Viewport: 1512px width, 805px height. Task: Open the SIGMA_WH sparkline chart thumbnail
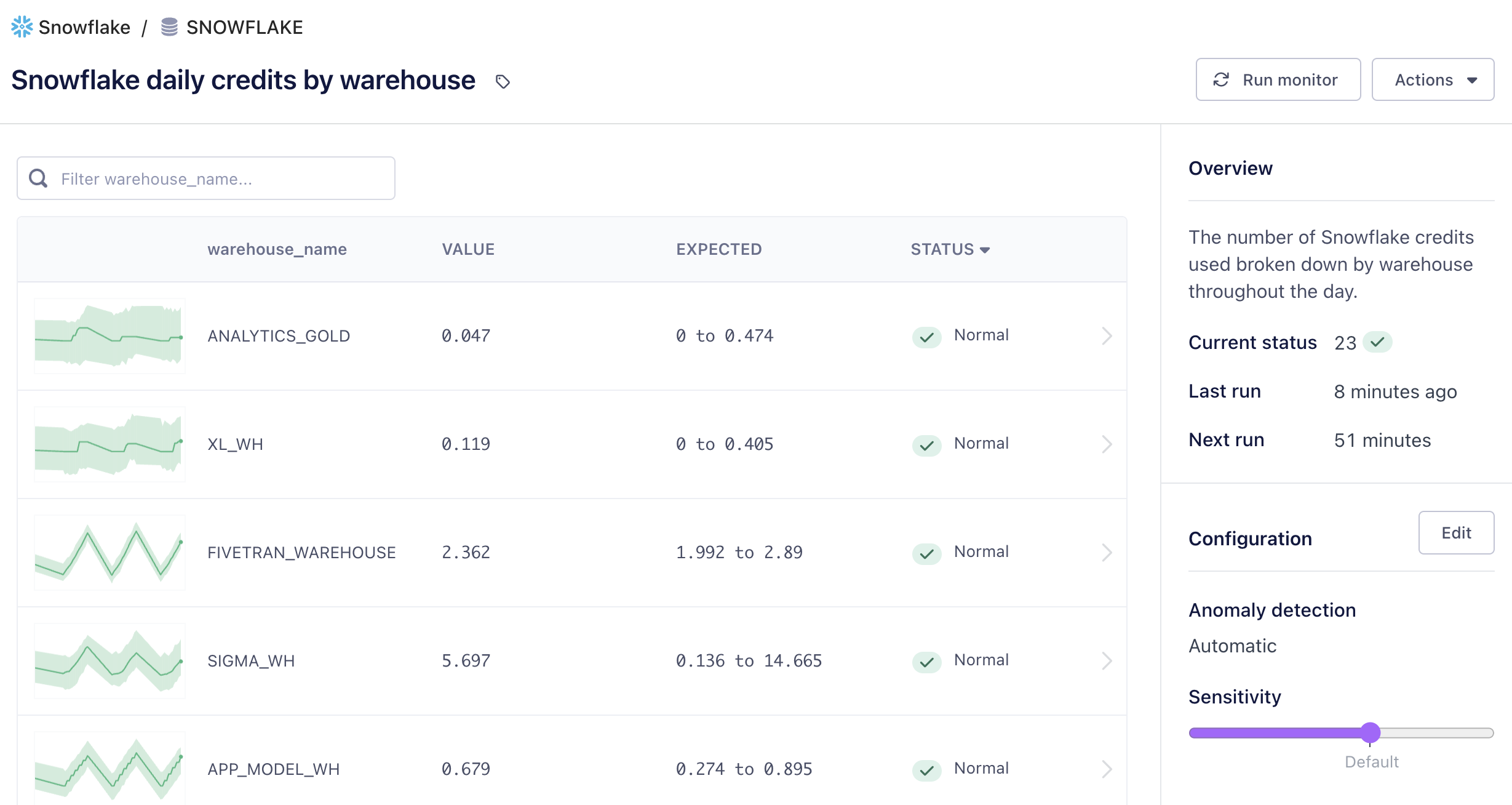109,661
